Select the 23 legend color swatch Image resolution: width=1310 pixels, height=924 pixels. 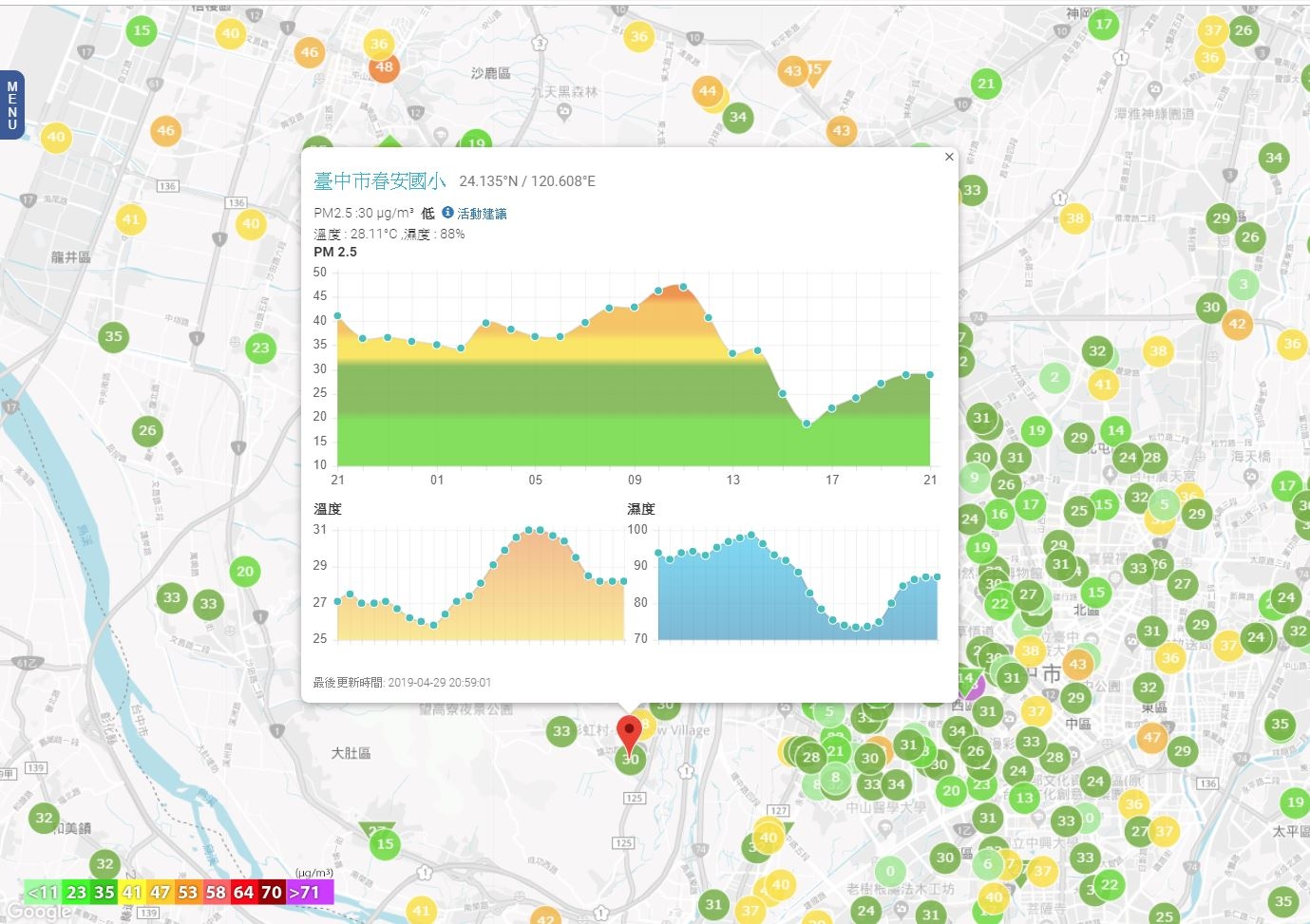click(77, 893)
